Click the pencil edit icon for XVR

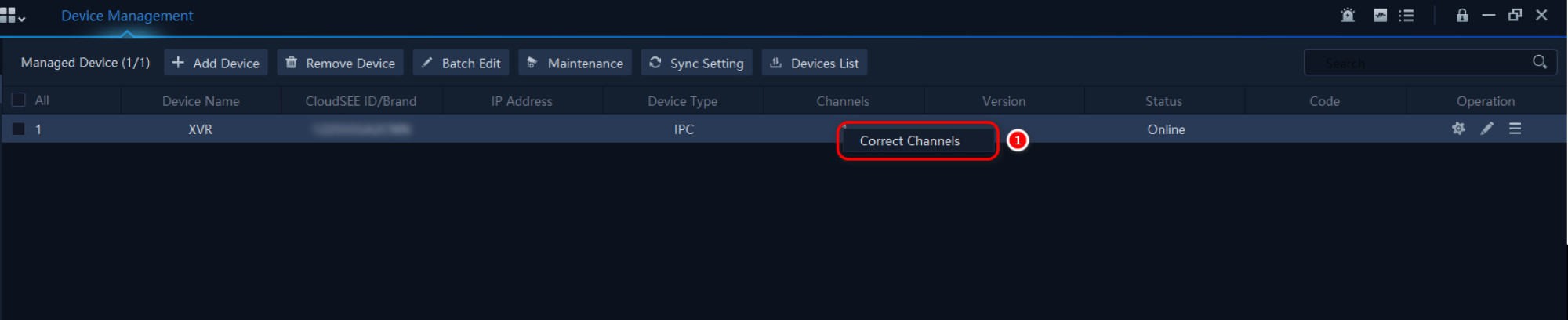tap(1486, 129)
